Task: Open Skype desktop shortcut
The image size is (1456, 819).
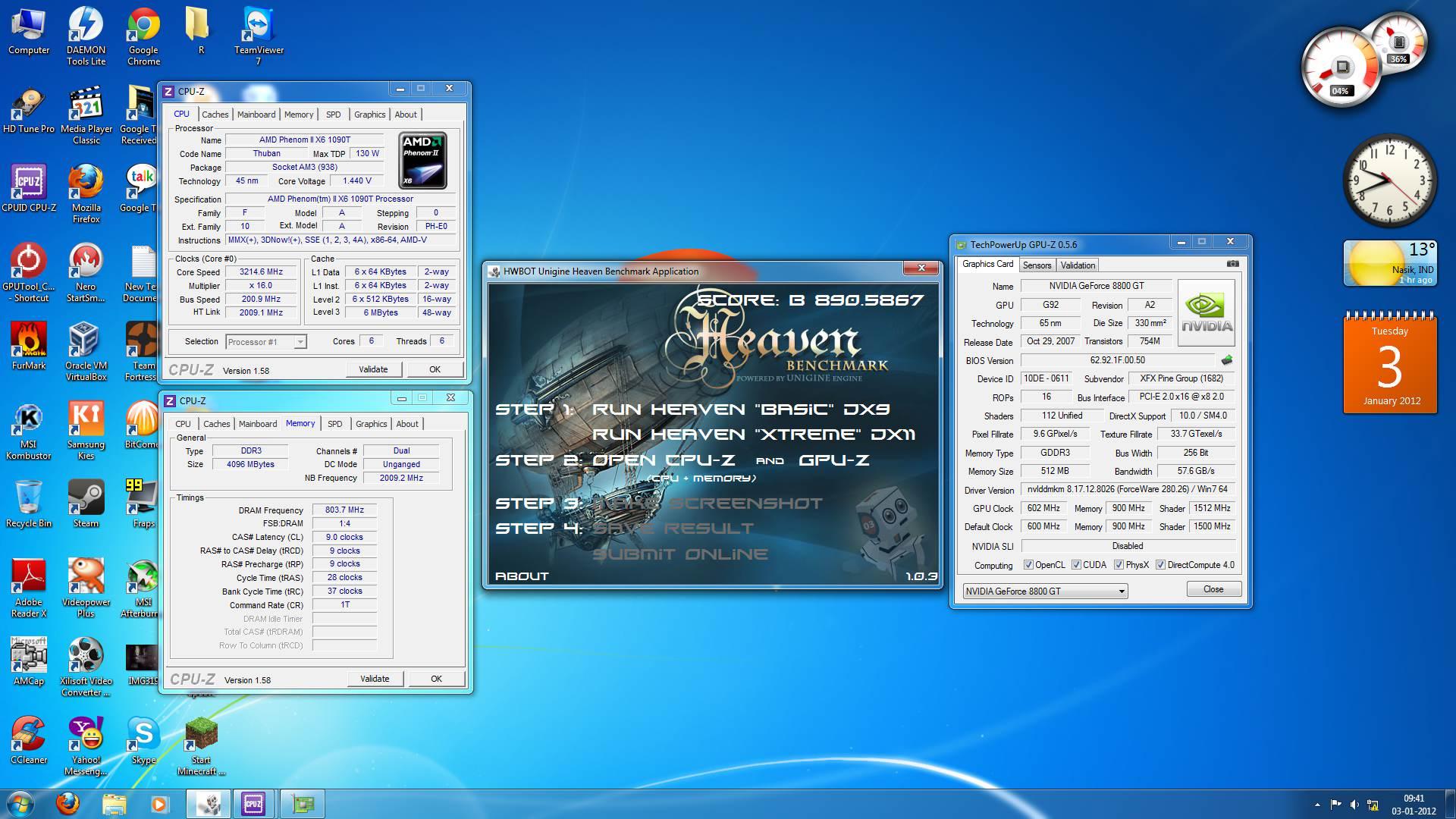Action: pos(143,741)
